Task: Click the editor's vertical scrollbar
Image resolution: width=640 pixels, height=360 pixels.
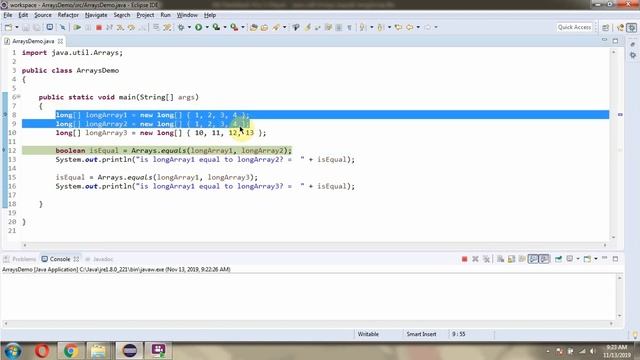Action: pos(613,144)
